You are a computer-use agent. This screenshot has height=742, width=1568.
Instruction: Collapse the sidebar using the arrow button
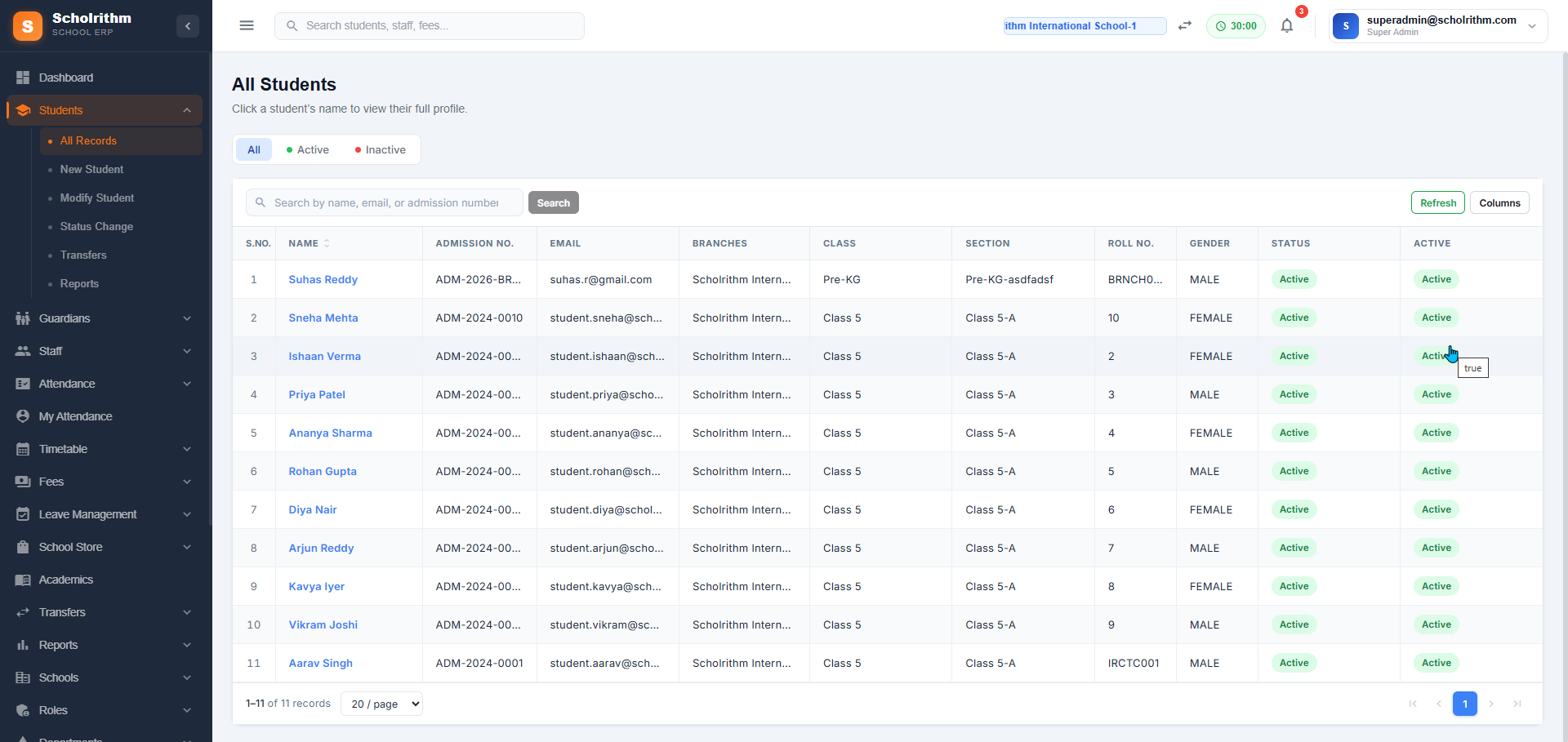click(188, 26)
